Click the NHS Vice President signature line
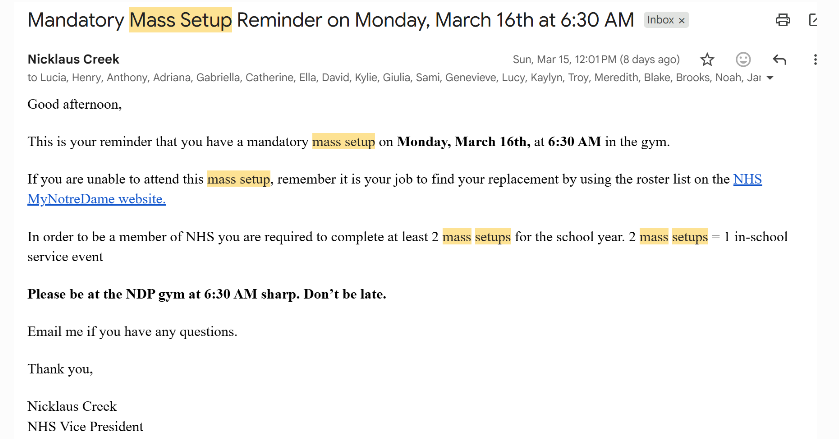Viewport: 839px width, 439px height. click(x=85, y=426)
